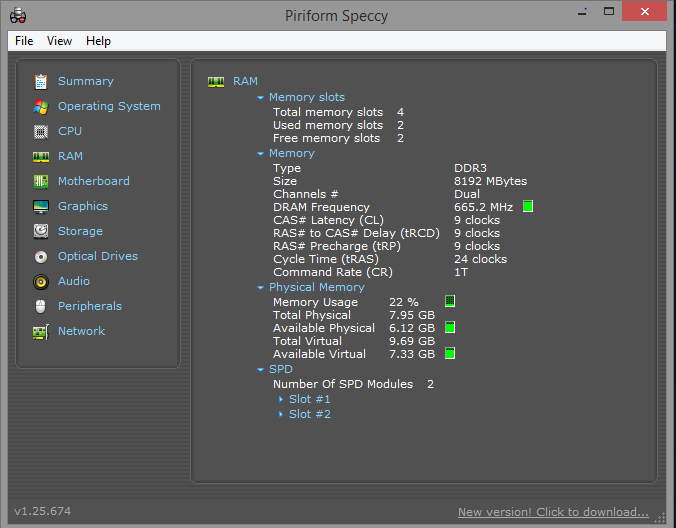This screenshot has height=528, width=676.
Task: Select the CPU chip icon
Action: tap(41, 131)
